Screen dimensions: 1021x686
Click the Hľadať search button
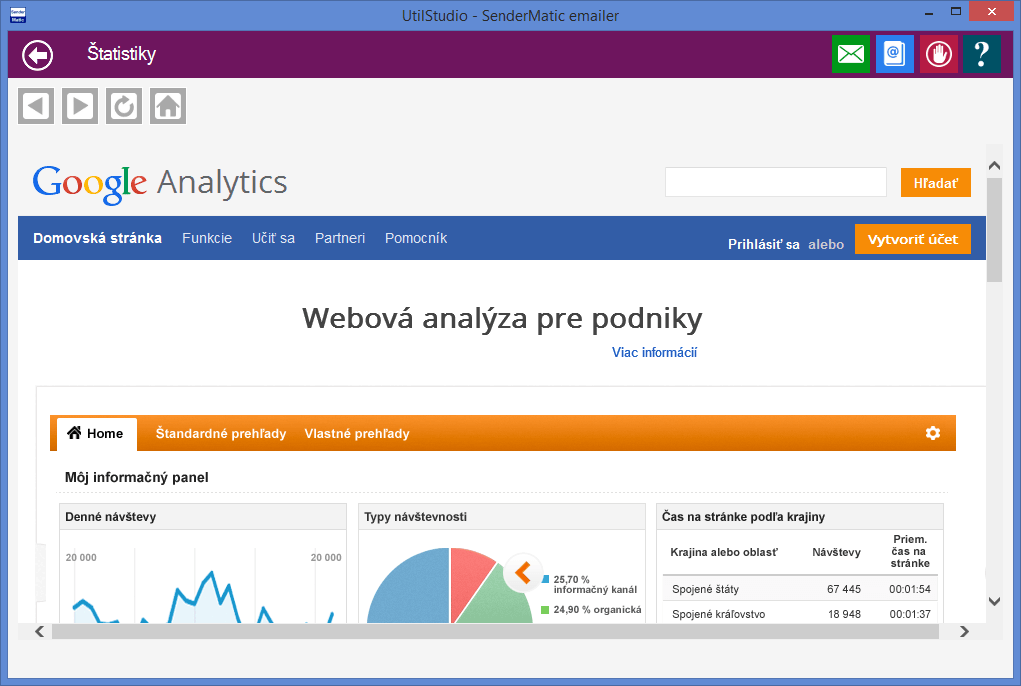click(x=936, y=183)
